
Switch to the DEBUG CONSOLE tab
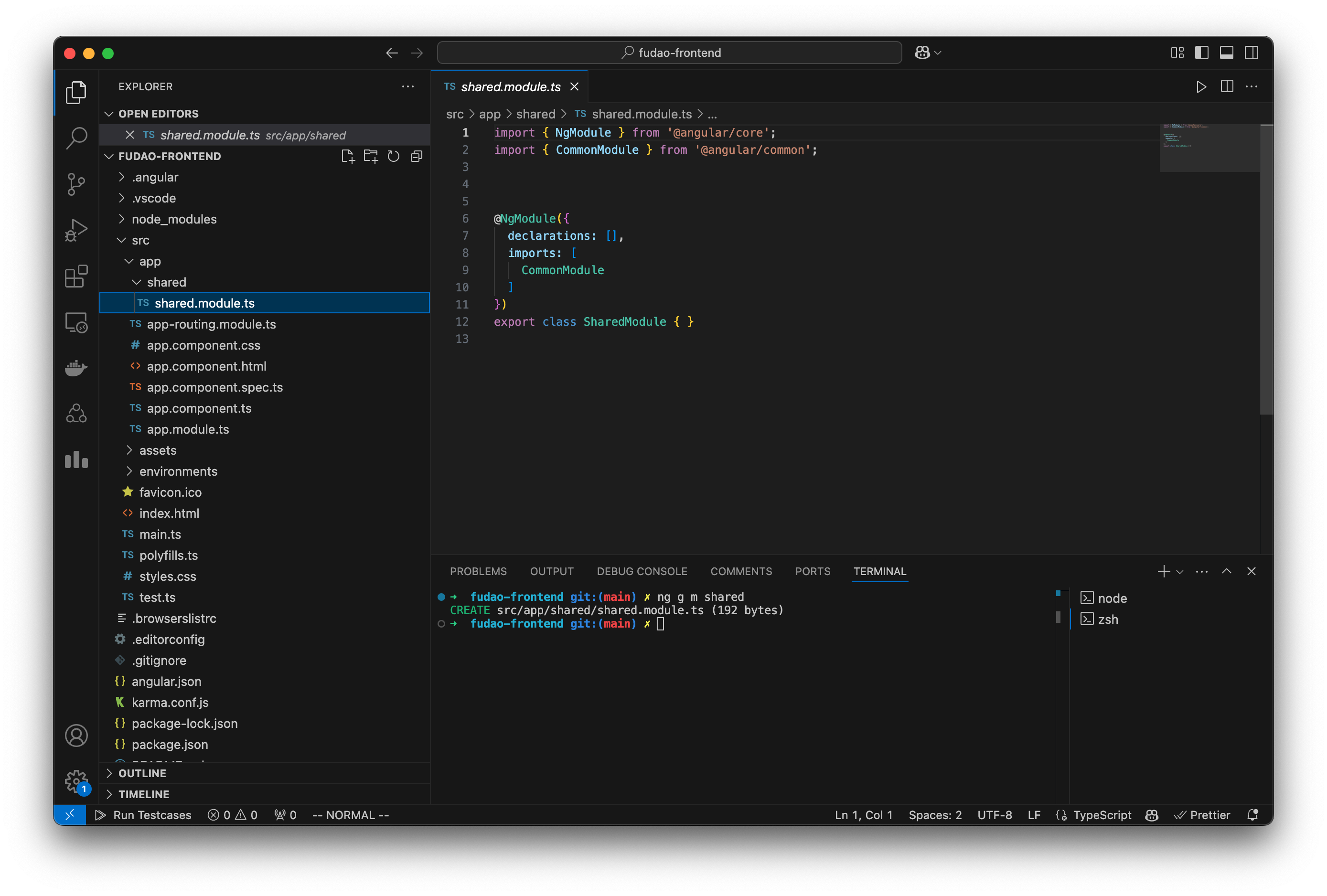tap(642, 571)
